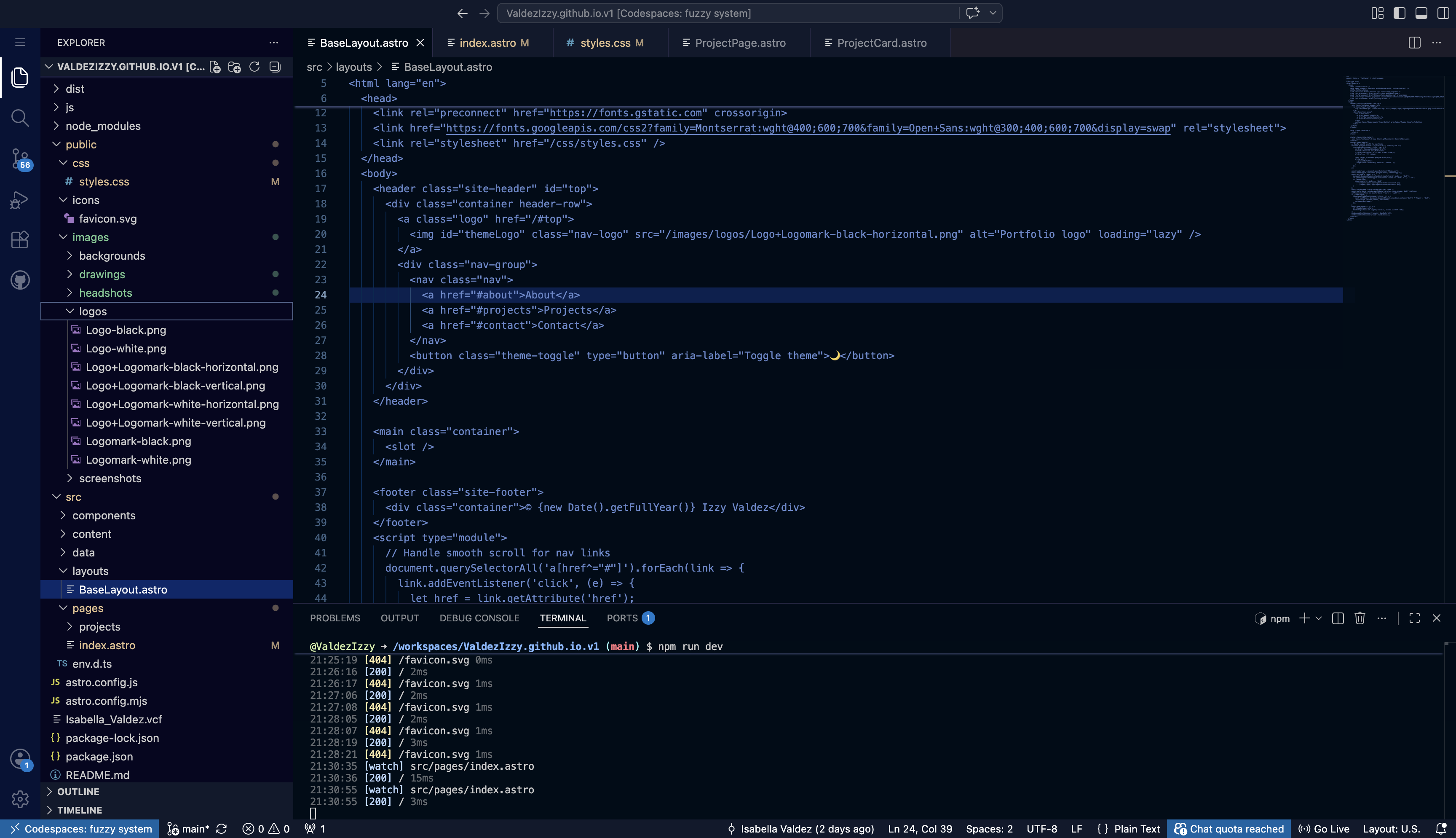Viewport: 1456px width, 838px height.
Task: Open fonts.gstatic.com link in code
Action: [x=626, y=113]
